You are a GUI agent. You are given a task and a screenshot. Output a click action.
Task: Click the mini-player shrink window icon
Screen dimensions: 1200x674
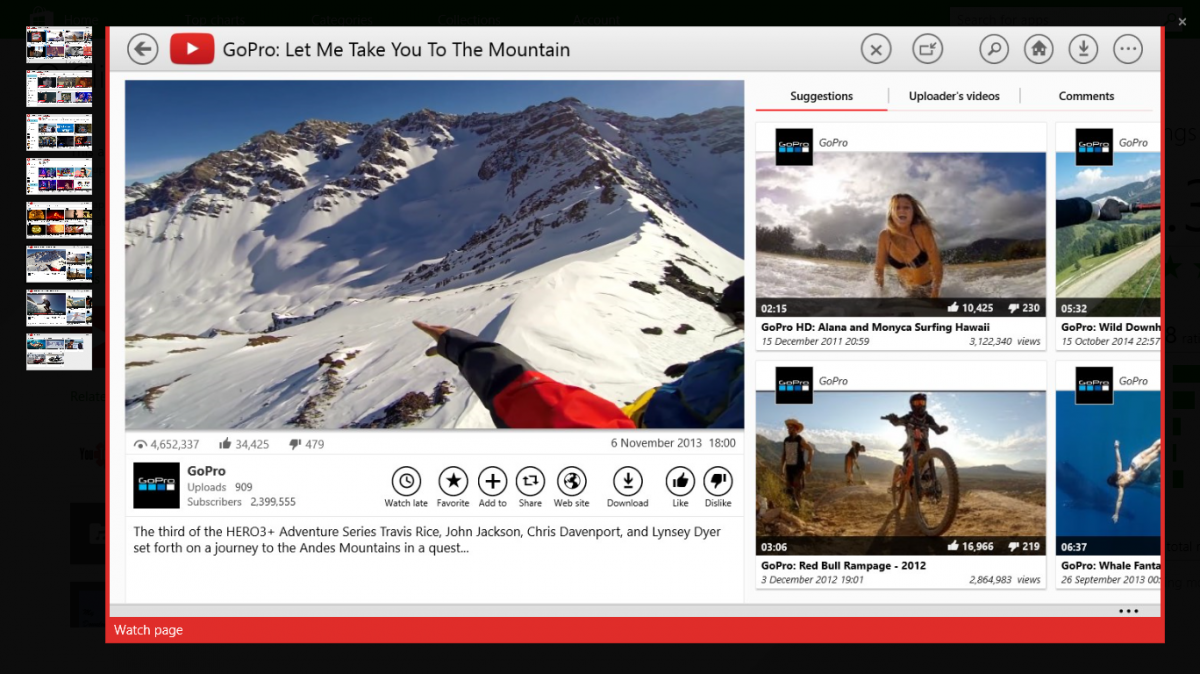928,49
